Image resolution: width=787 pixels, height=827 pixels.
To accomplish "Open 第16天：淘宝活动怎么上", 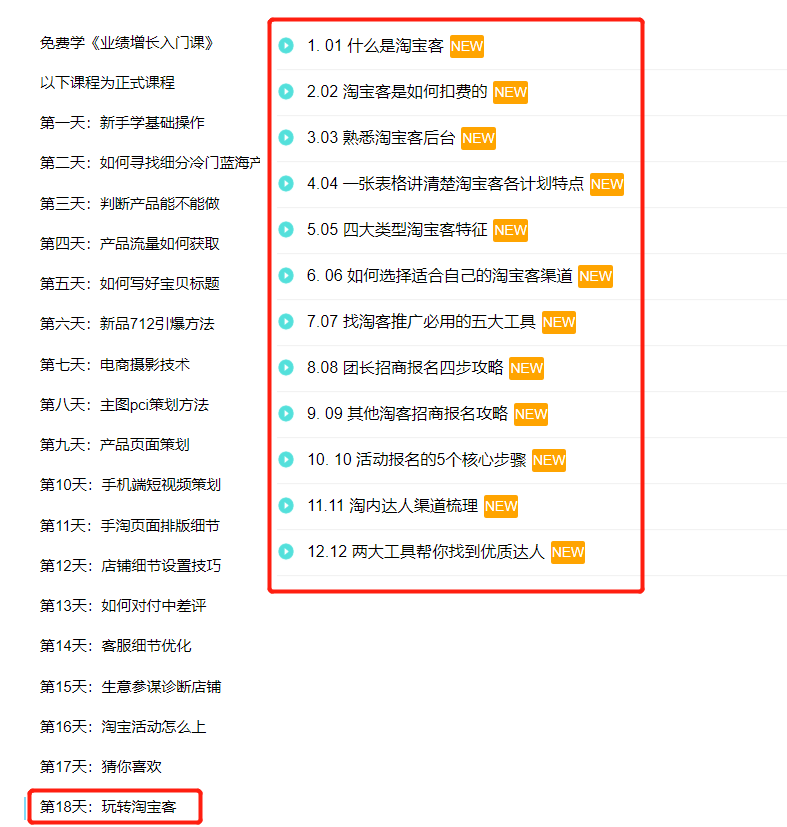I will [123, 727].
